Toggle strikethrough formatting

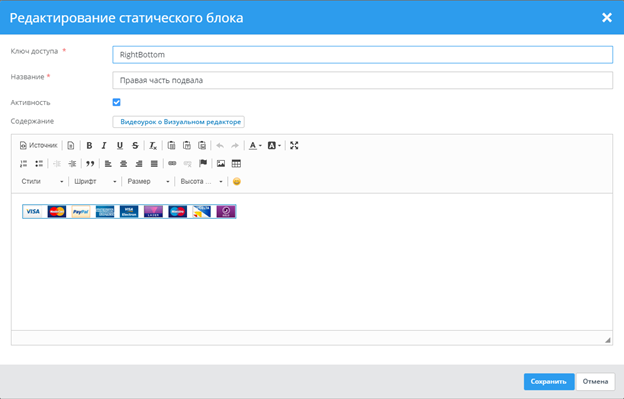pos(135,146)
